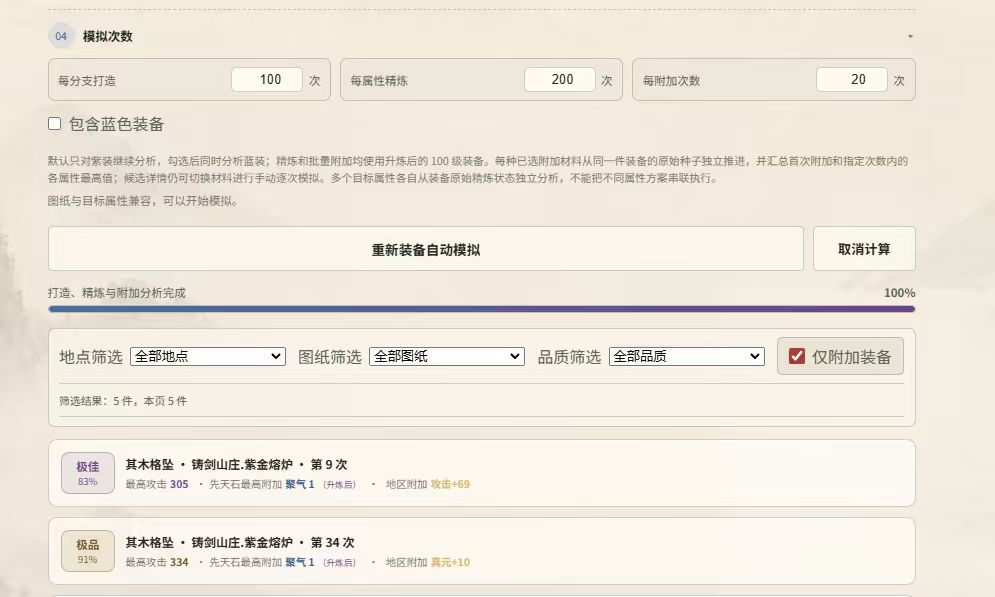The image size is (995, 597).
Task: Click the 取消计算 button
Action: coord(864,249)
